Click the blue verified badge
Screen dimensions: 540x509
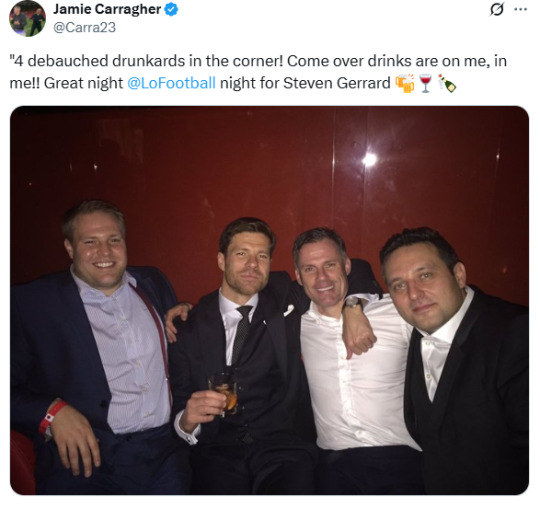(x=171, y=9)
